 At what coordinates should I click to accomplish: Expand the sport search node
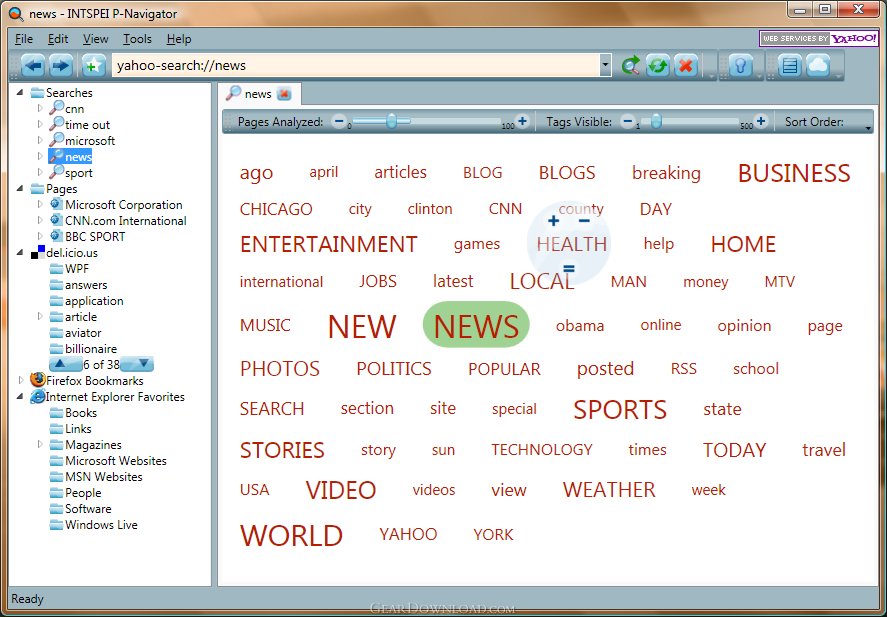pyautogui.click(x=40, y=172)
